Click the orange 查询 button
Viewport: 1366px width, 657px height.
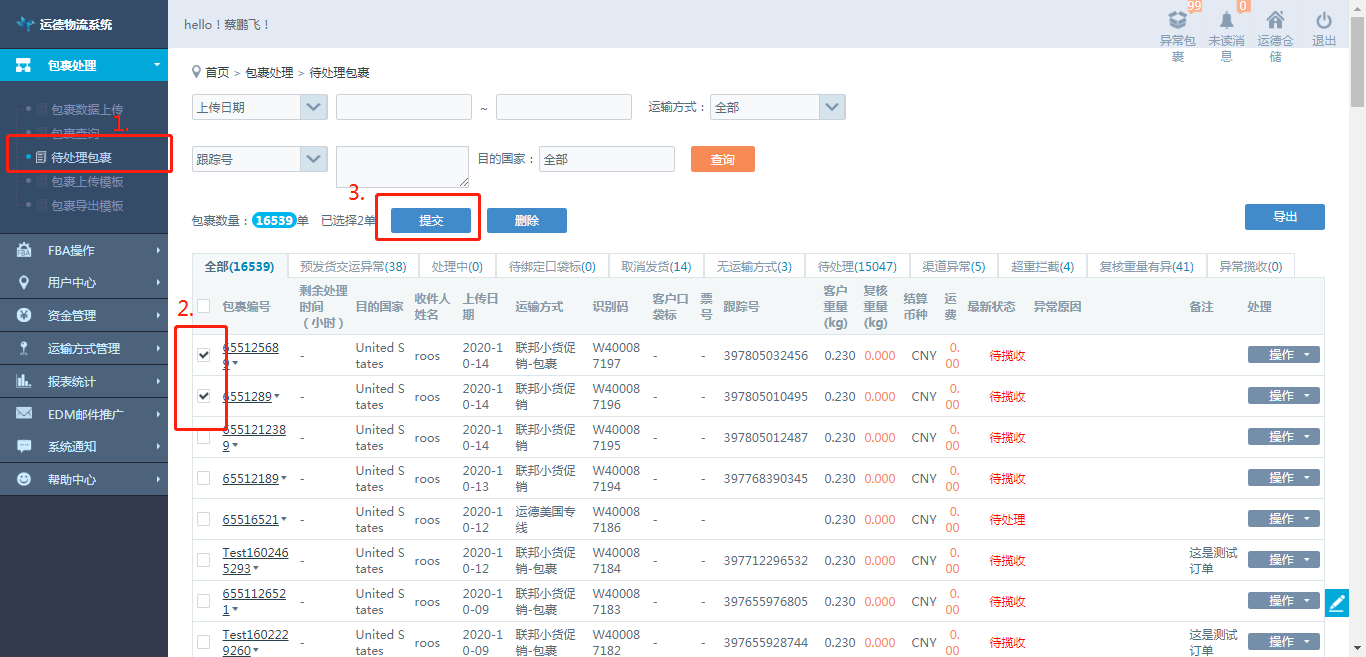tap(722, 160)
